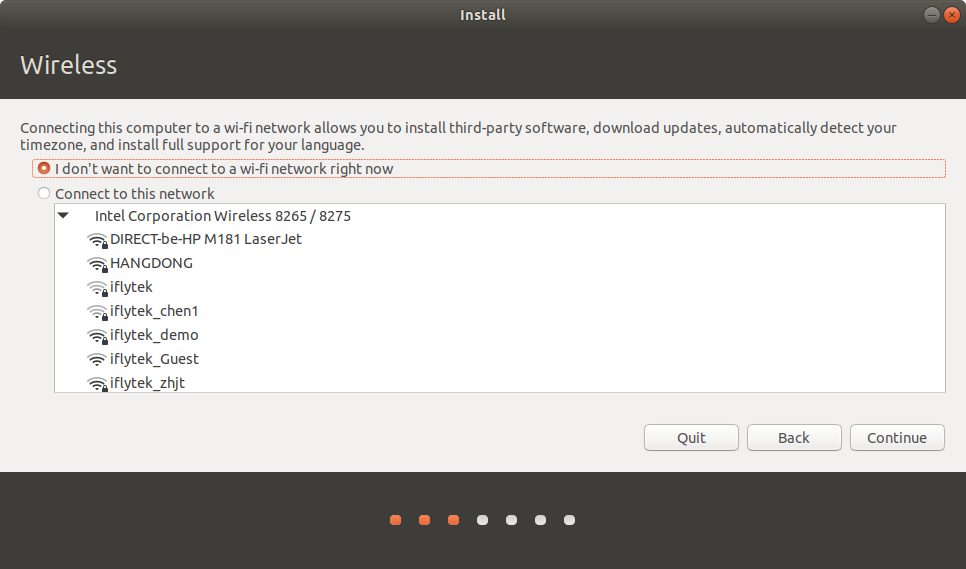Click the iflytek_demo wifi signal icon
Image resolution: width=966 pixels, height=569 pixels.
tap(97, 336)
